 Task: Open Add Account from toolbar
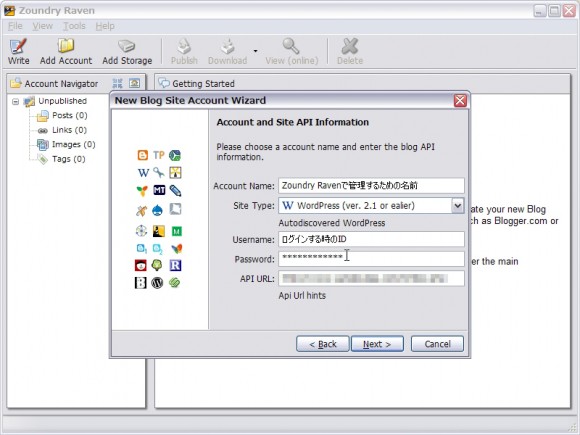pos(66,51)
